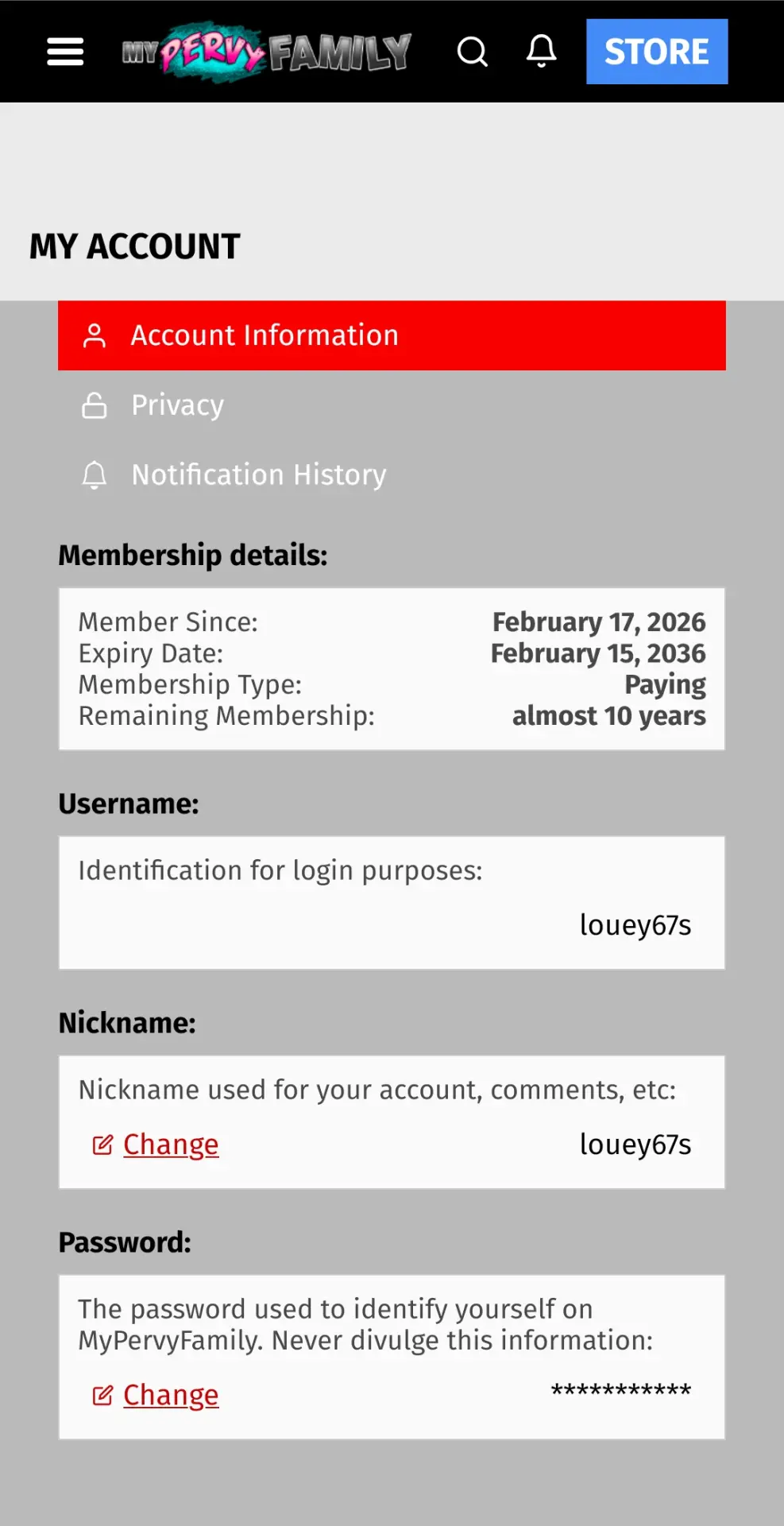This screenshot has height=1526, width=784.
Task: Click Change link under Nickname
Action: click(171, 1144)
